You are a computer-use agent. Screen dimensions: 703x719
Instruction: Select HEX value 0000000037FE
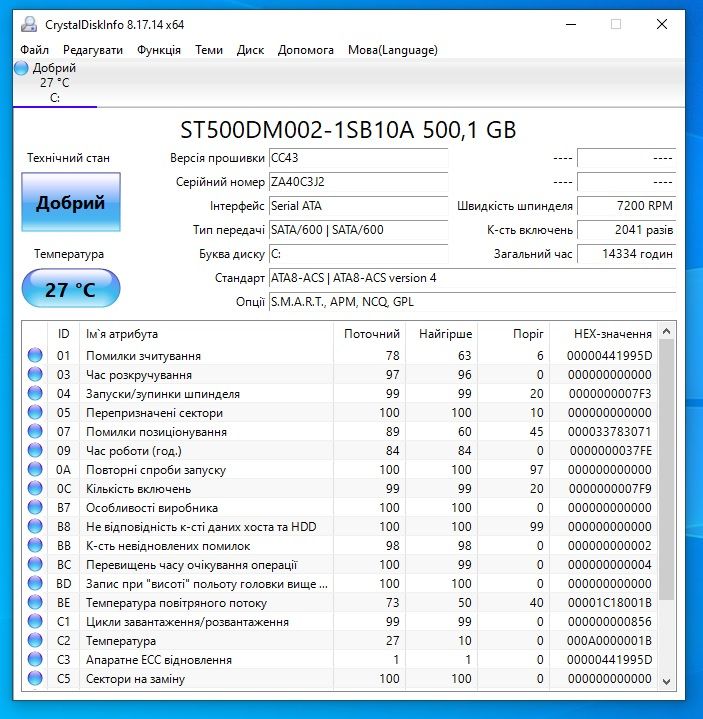(610, 450)
